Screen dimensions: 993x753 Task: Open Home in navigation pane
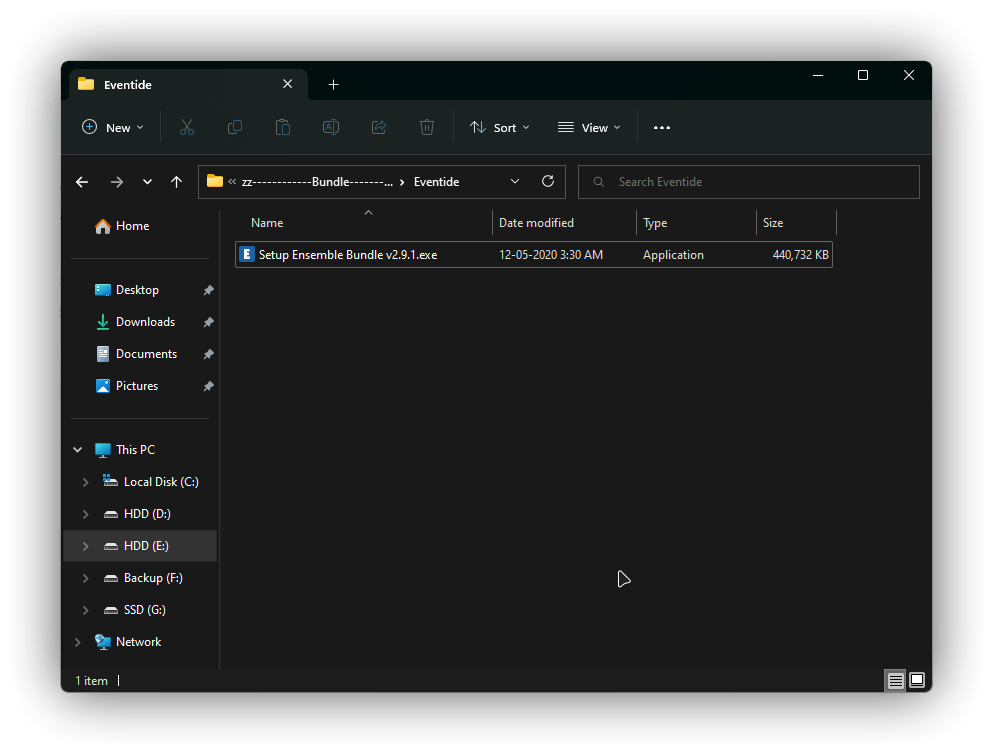(122, 226)
